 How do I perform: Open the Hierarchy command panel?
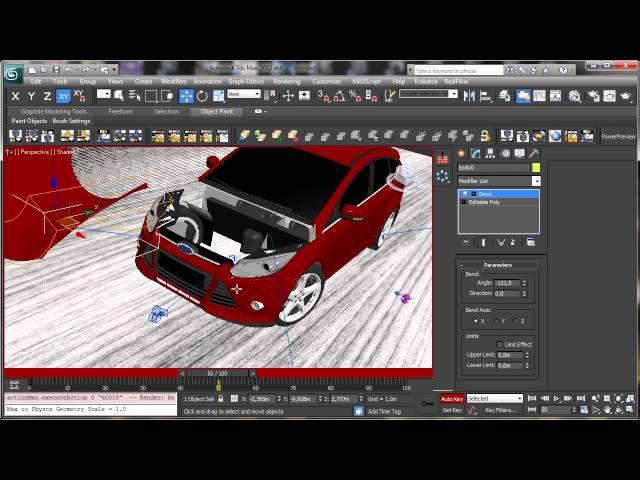tap(490, 153)
